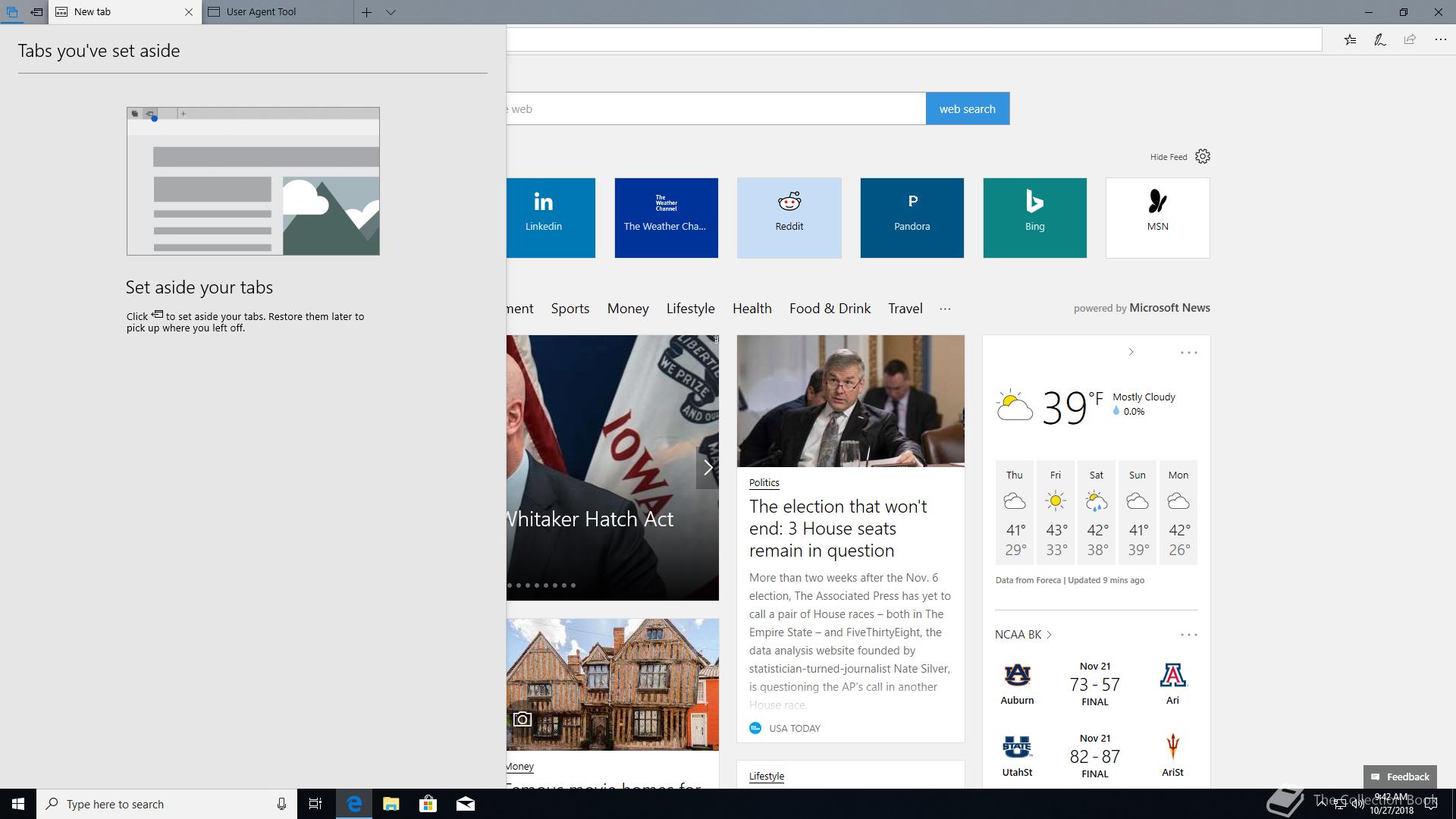
Task: Click the address bar field
Action: click(x=914, y=39)
